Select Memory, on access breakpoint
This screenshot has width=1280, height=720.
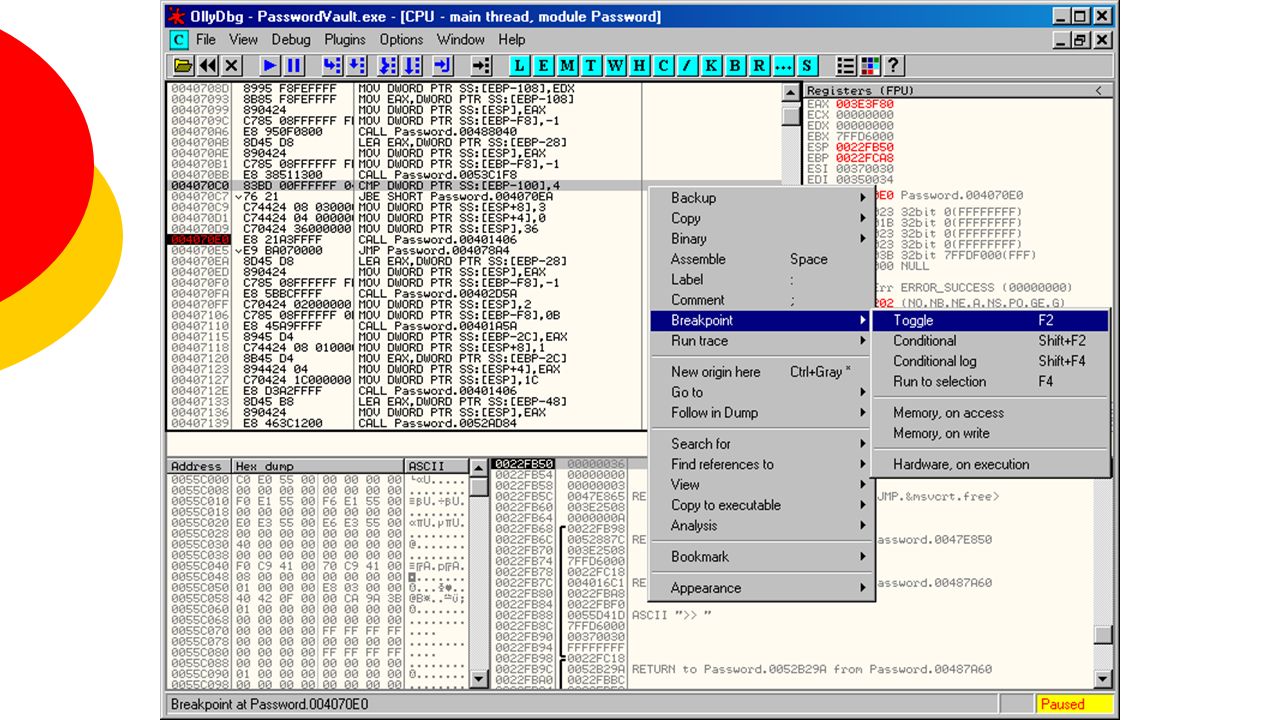coord(990,413)
